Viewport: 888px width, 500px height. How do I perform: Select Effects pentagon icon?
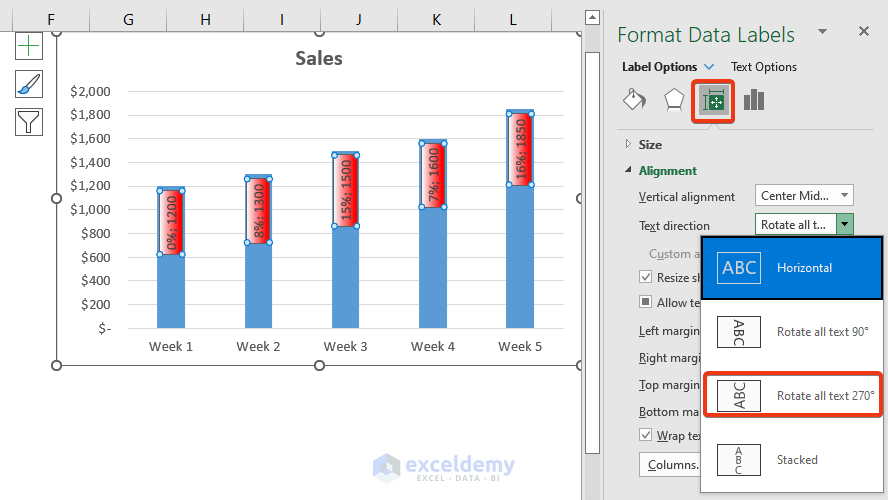[x=674, y=100]
